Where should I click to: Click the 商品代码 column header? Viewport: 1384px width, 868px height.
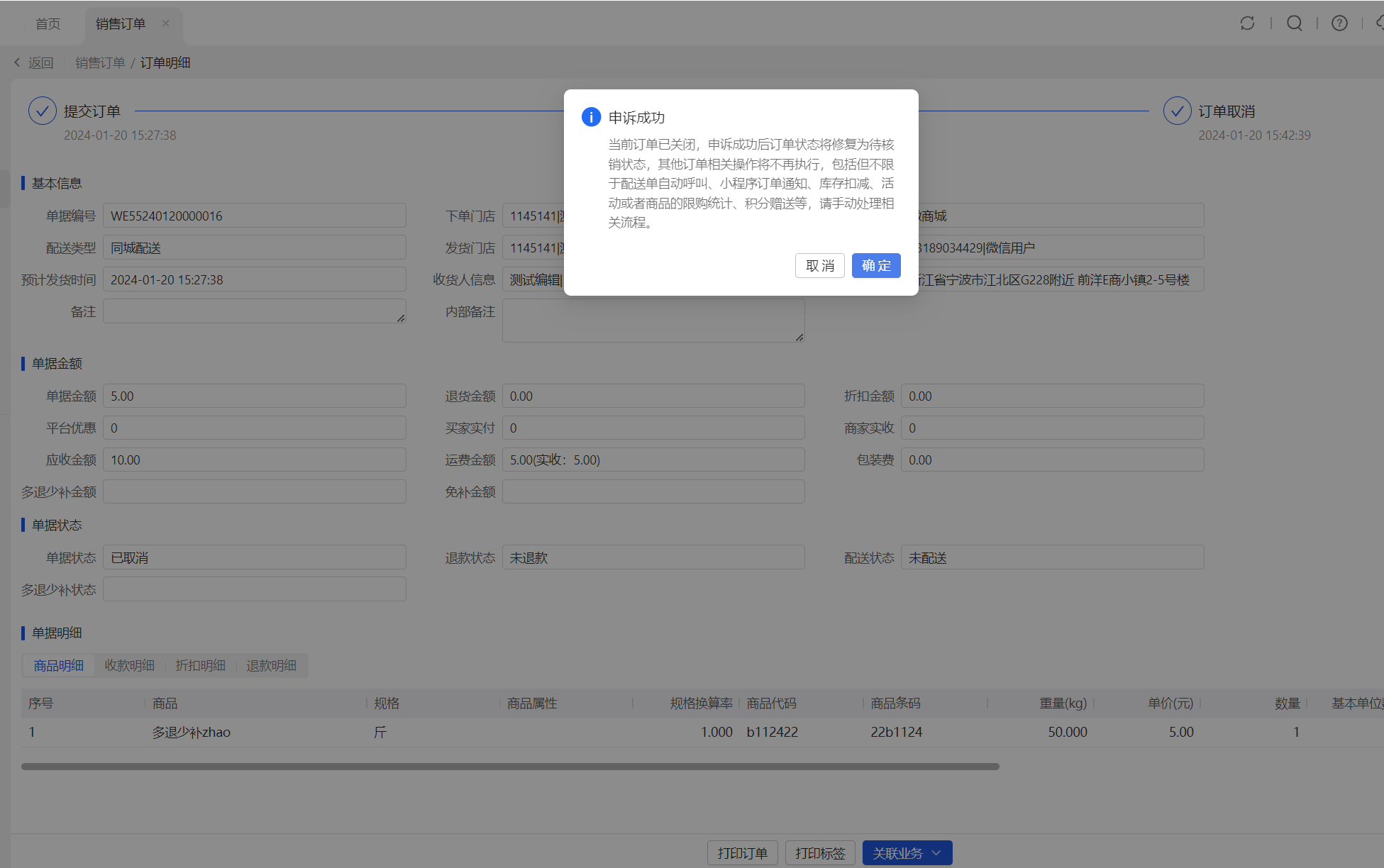(x=771, y=703)
